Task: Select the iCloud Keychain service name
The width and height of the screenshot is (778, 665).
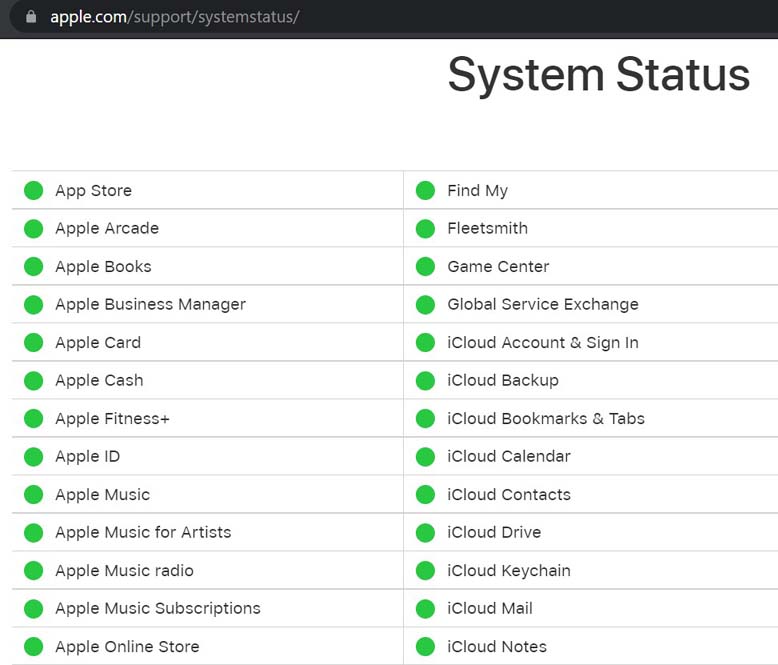Action: pos(509,570)
